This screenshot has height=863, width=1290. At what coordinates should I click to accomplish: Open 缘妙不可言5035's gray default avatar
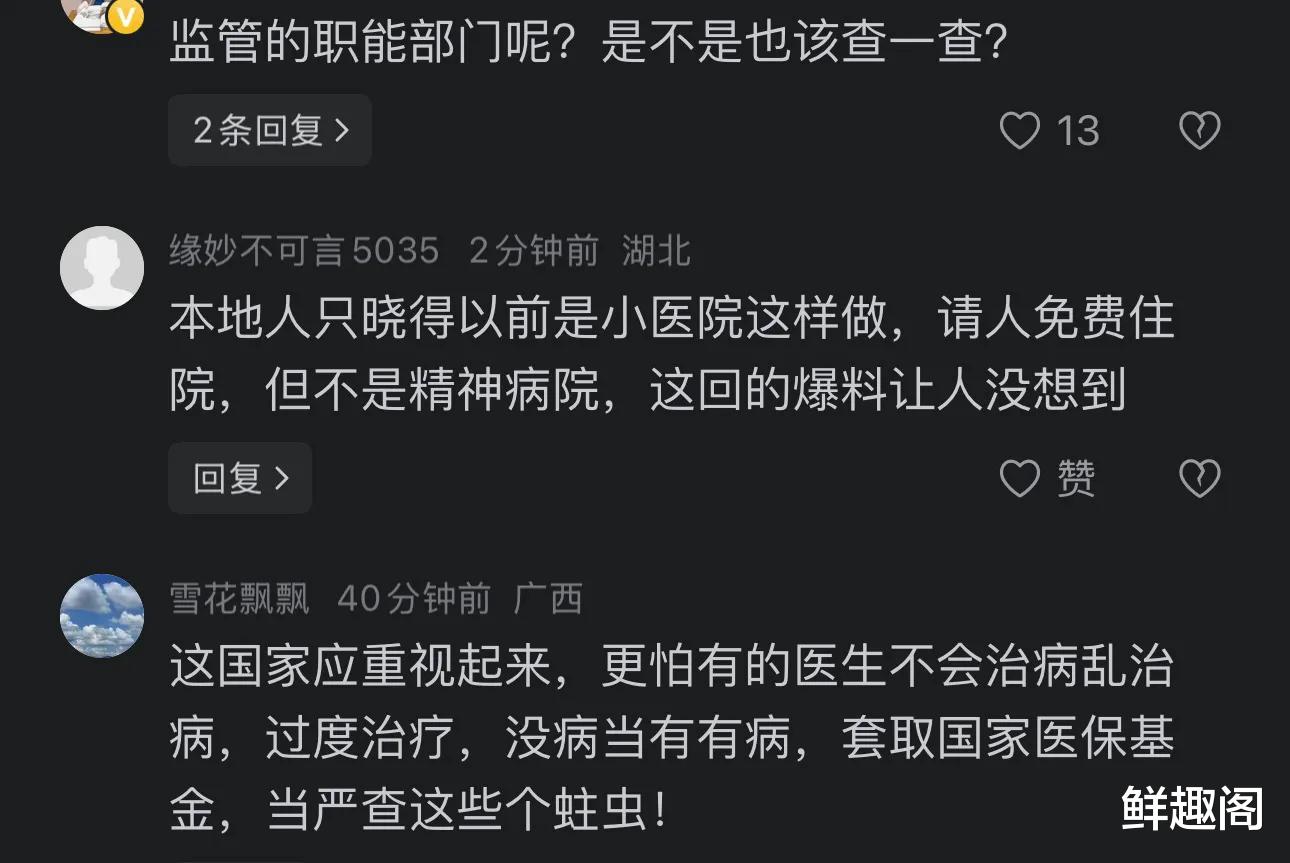coord(102,267)
